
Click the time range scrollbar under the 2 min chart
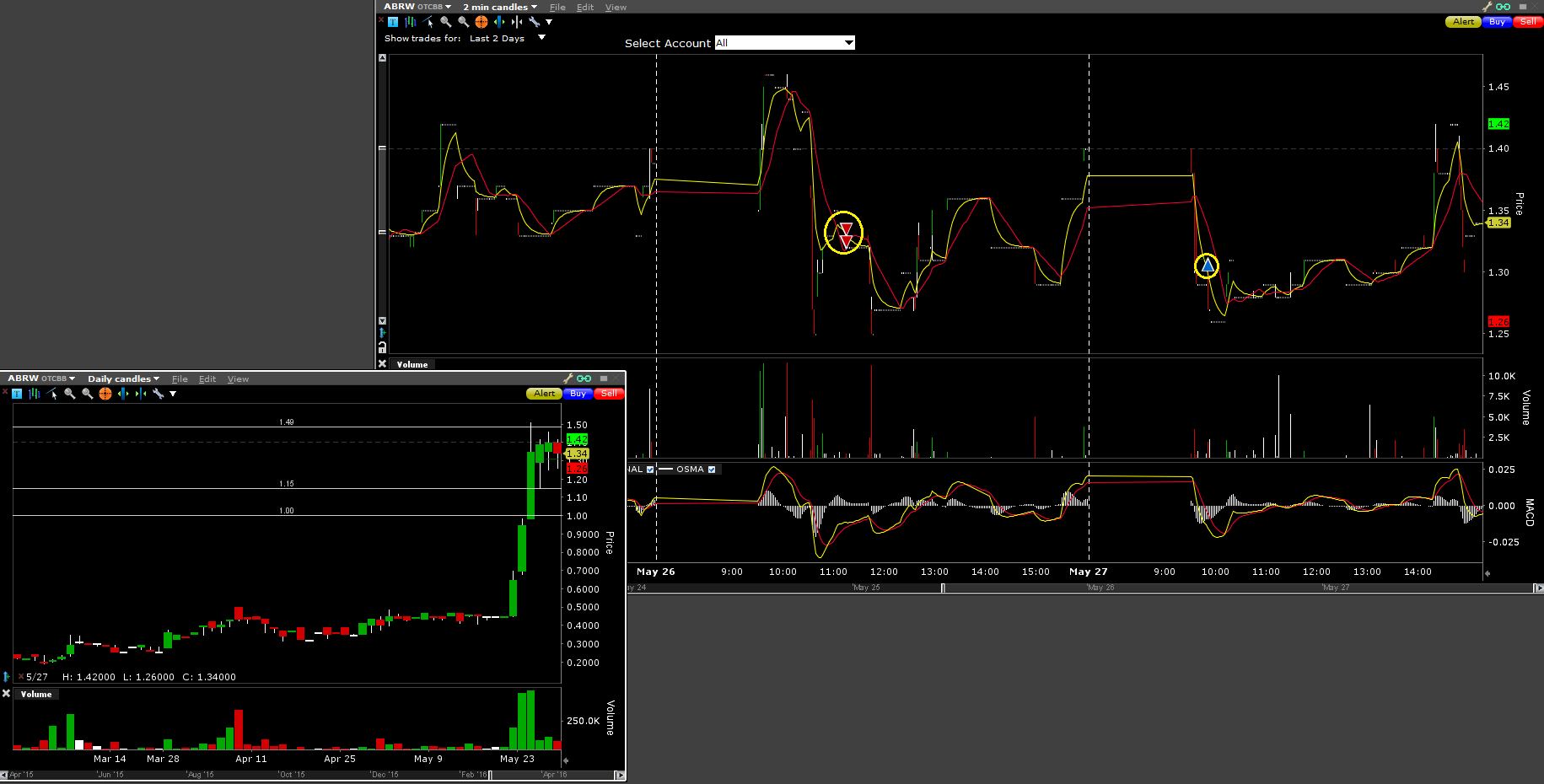(x=1181, y=588)
